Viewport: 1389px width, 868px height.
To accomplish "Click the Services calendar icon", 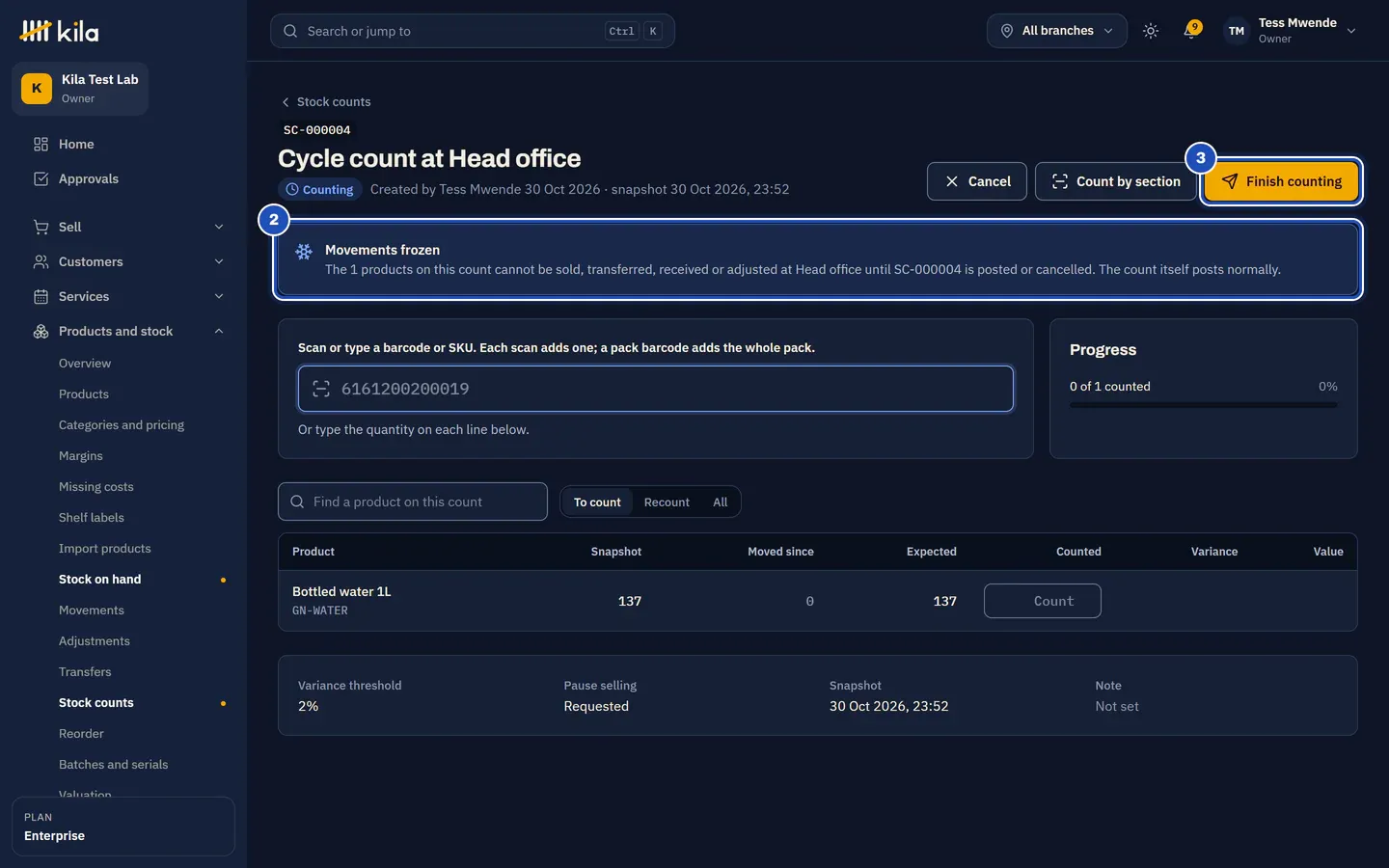I will point(41,296).
